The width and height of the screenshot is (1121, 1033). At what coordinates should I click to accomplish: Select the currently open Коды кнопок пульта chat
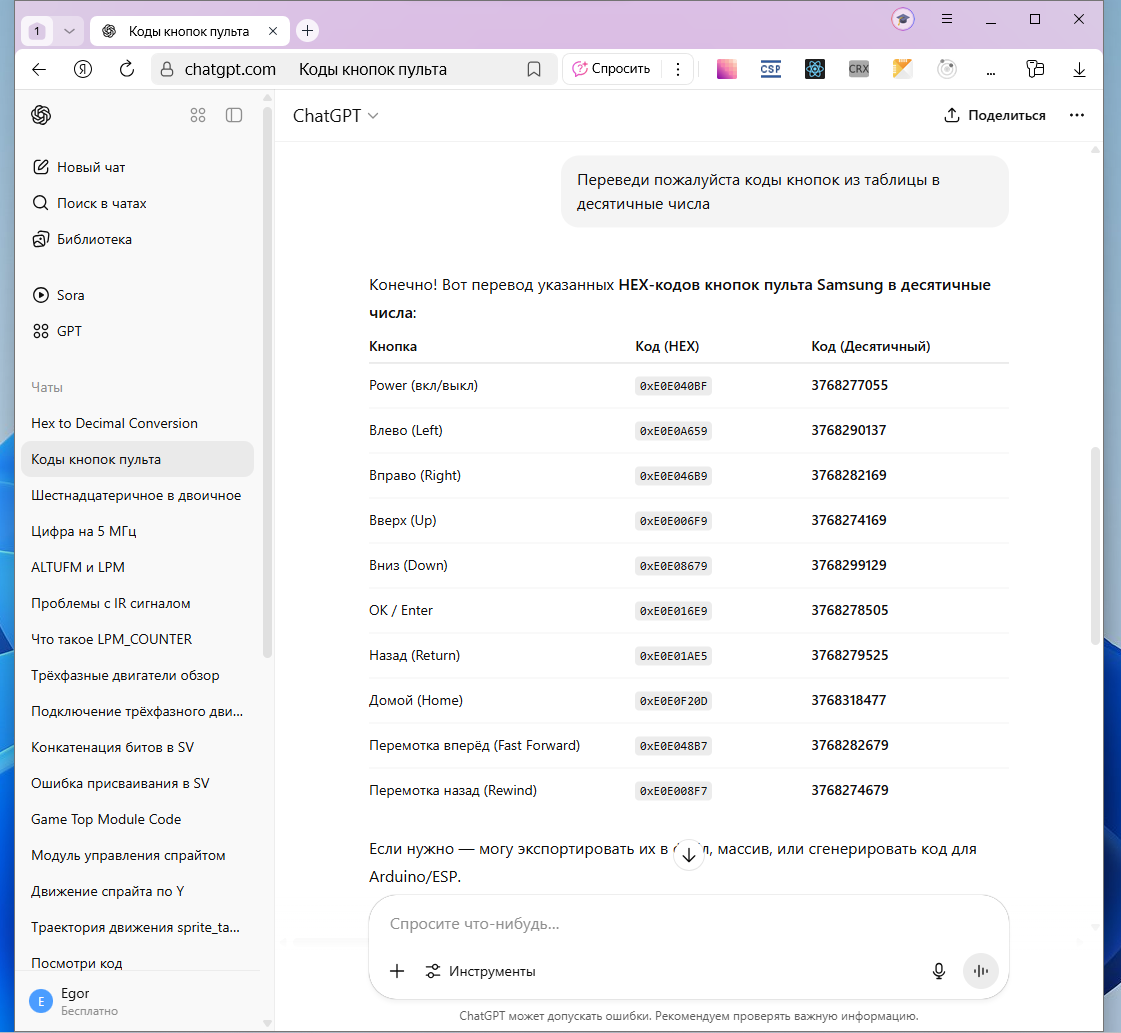coord(137,459)
